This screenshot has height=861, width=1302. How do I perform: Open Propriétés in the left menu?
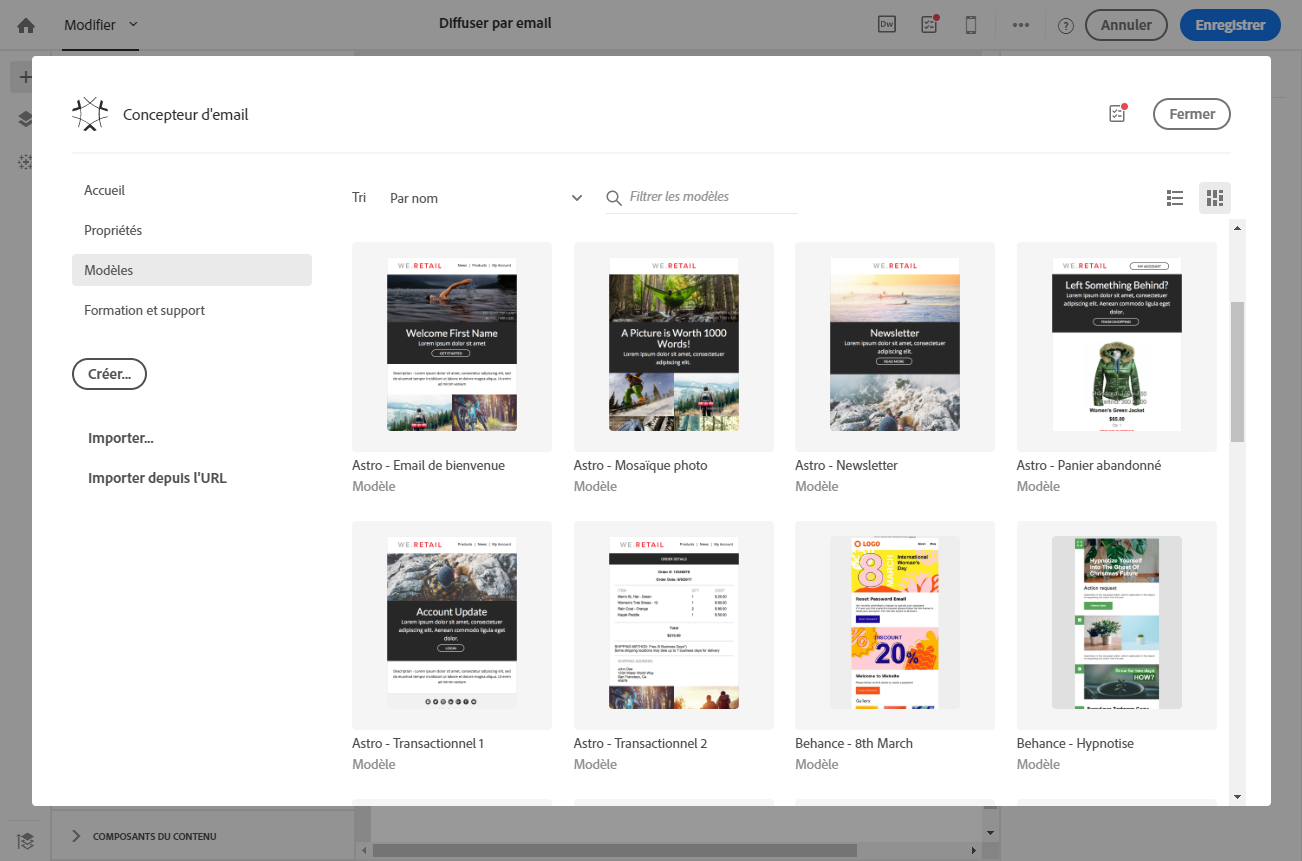(113, 230)
